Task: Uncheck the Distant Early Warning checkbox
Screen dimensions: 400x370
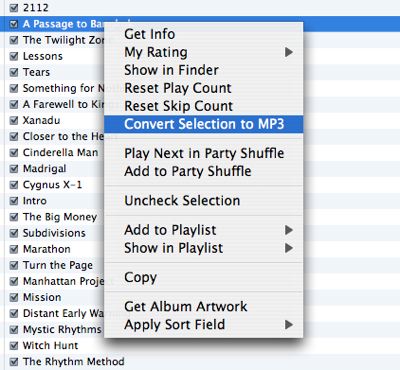Action: [14, 313]
